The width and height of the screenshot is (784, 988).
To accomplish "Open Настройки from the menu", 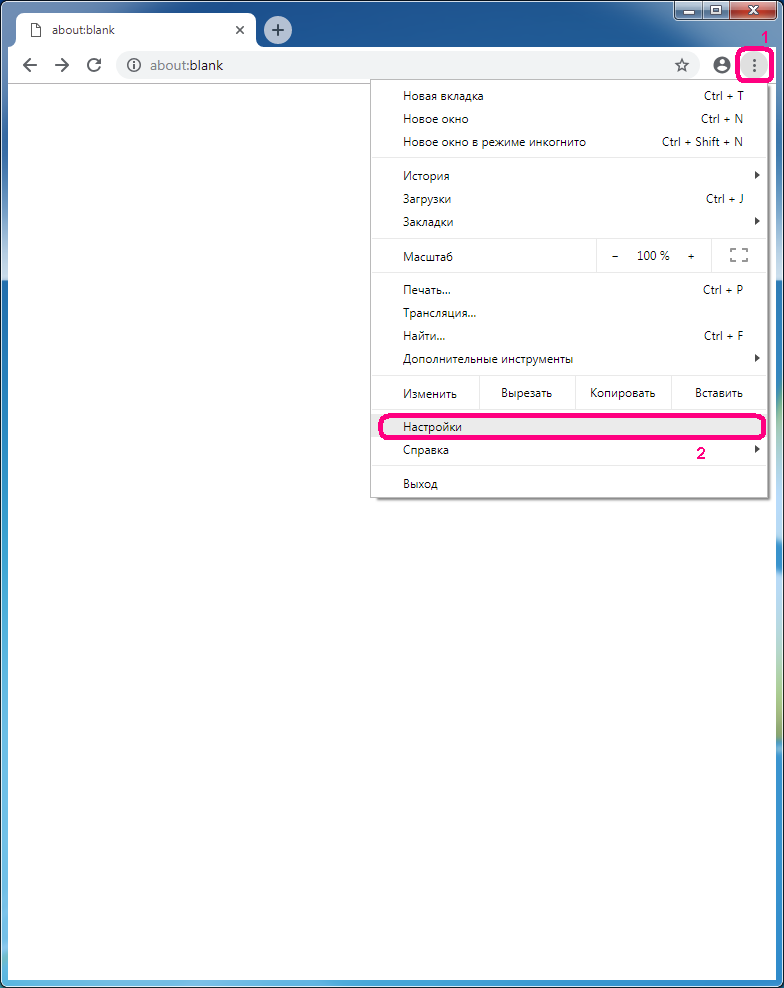I will point(570,427).
